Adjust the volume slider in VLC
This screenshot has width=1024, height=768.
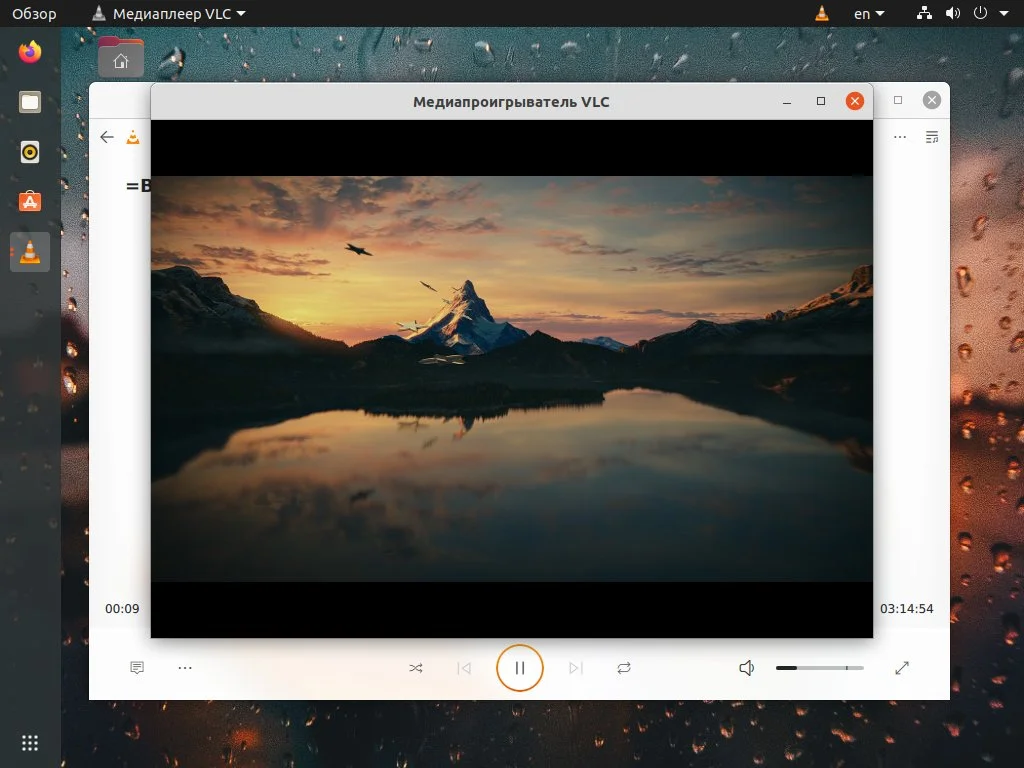(818, 667)
